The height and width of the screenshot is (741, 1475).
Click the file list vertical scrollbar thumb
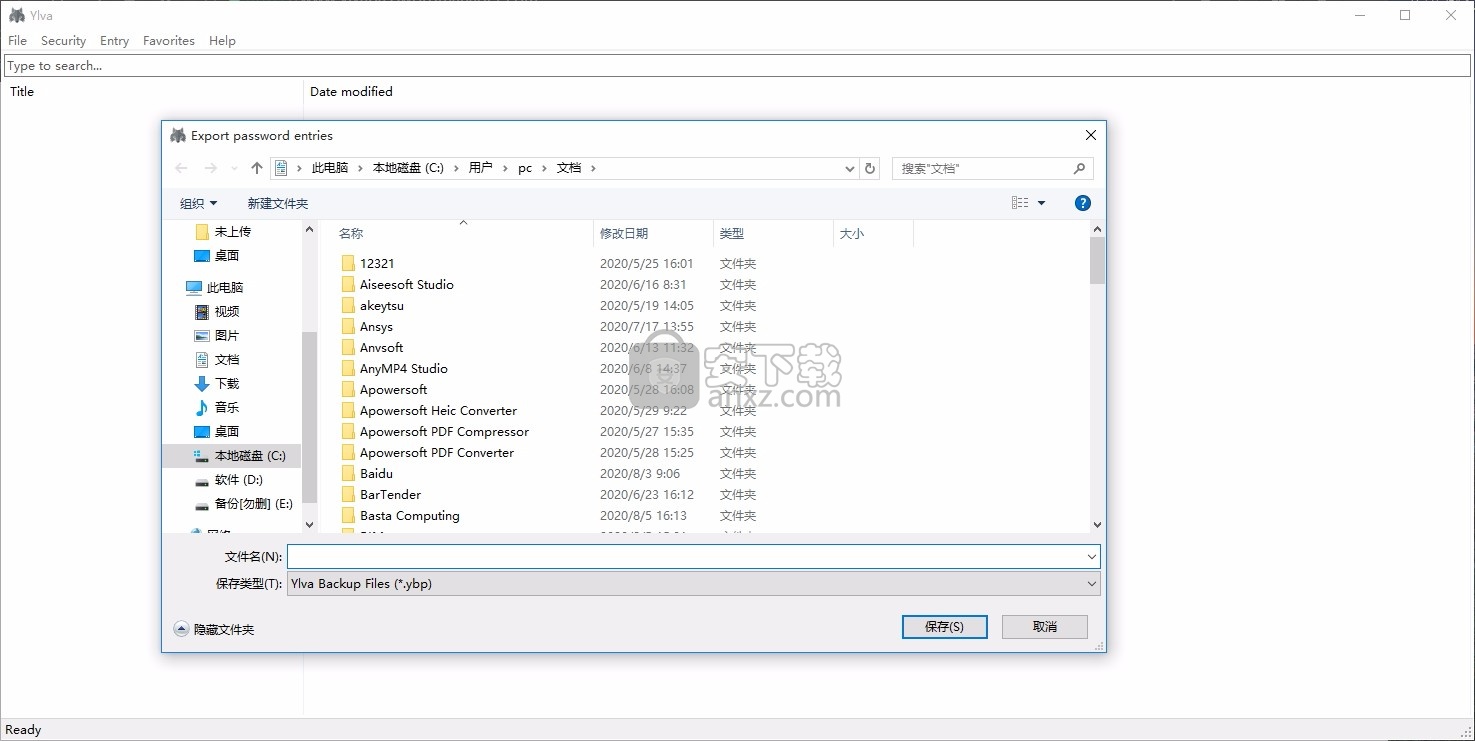click(1097, 260)
